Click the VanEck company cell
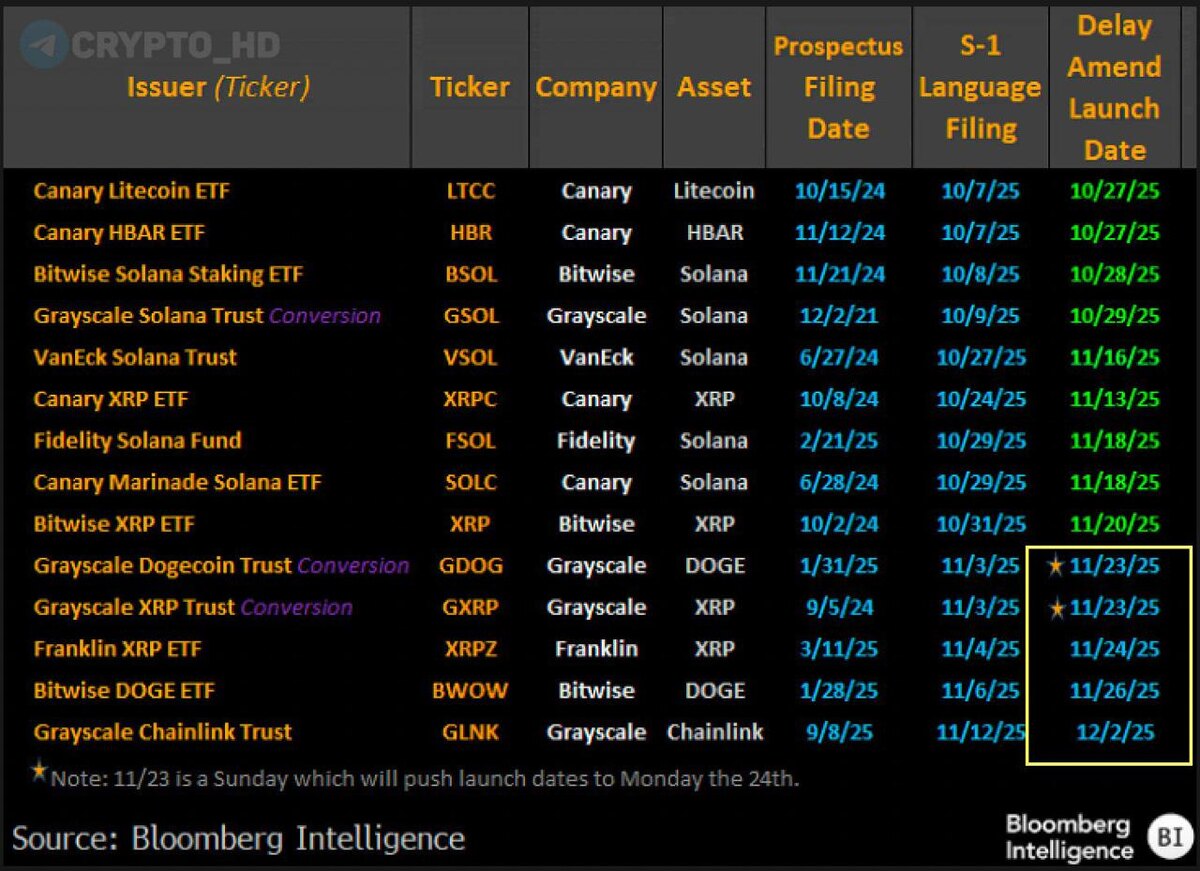This screenshot has width=1200, height=871. pos(596,358)
